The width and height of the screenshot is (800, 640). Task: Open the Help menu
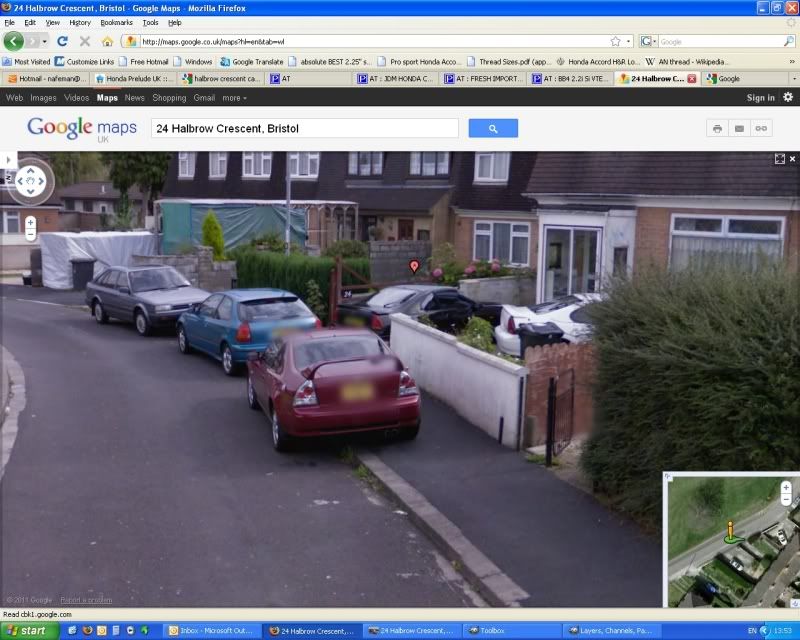(x=174, y=22)
